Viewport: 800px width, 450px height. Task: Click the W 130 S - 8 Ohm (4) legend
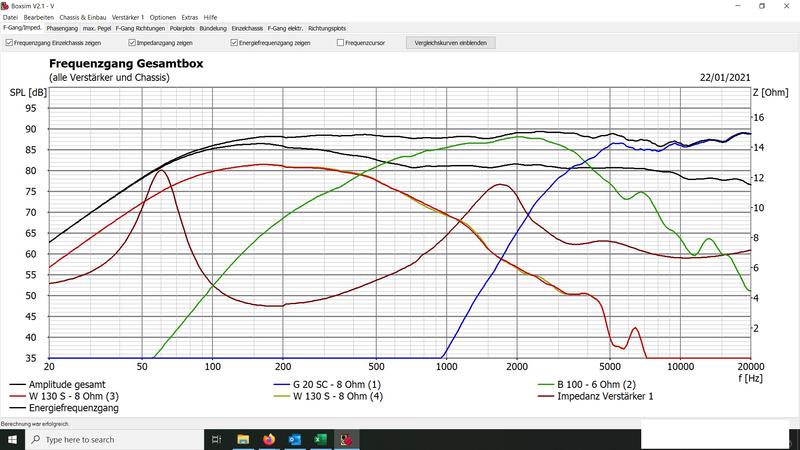click(328, 396)
